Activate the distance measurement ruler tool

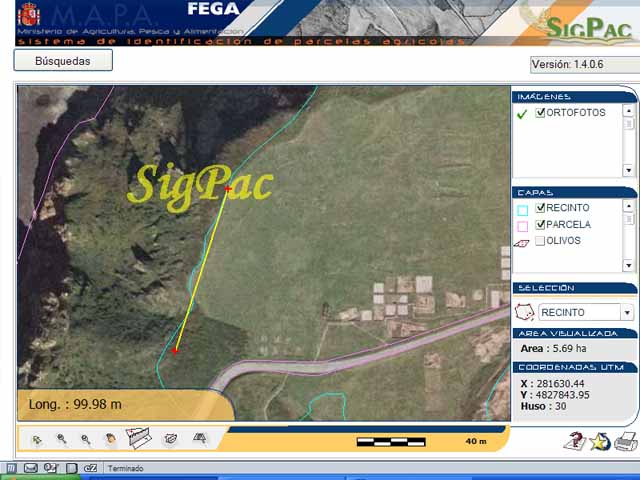click(x=137, y=438)
